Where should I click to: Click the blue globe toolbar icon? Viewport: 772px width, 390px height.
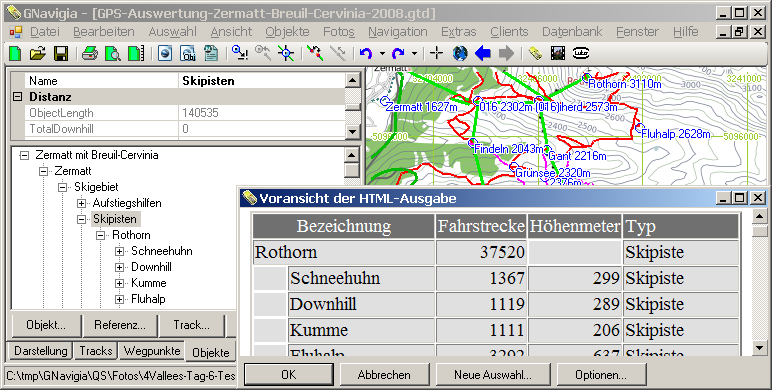click(x=460, y=53)
